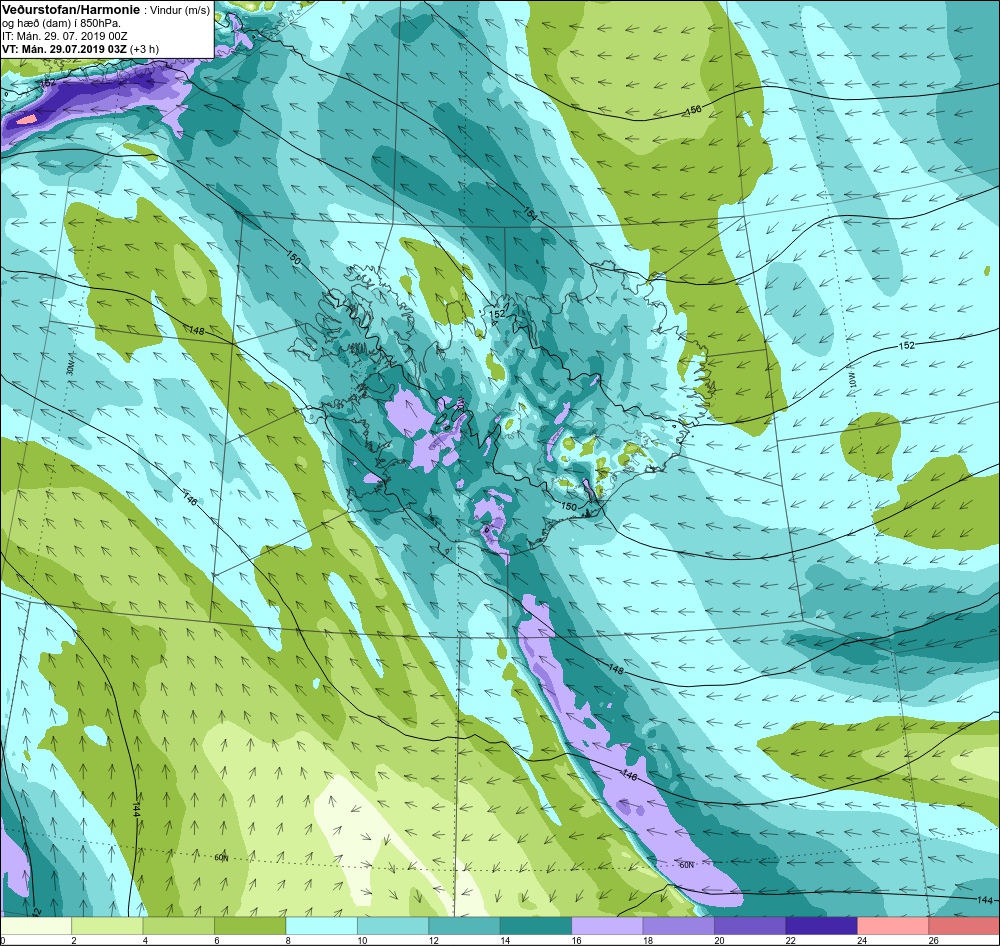Click the 4–6 m/s green legend swatch

pyautogui.click(x=179, y=925)
